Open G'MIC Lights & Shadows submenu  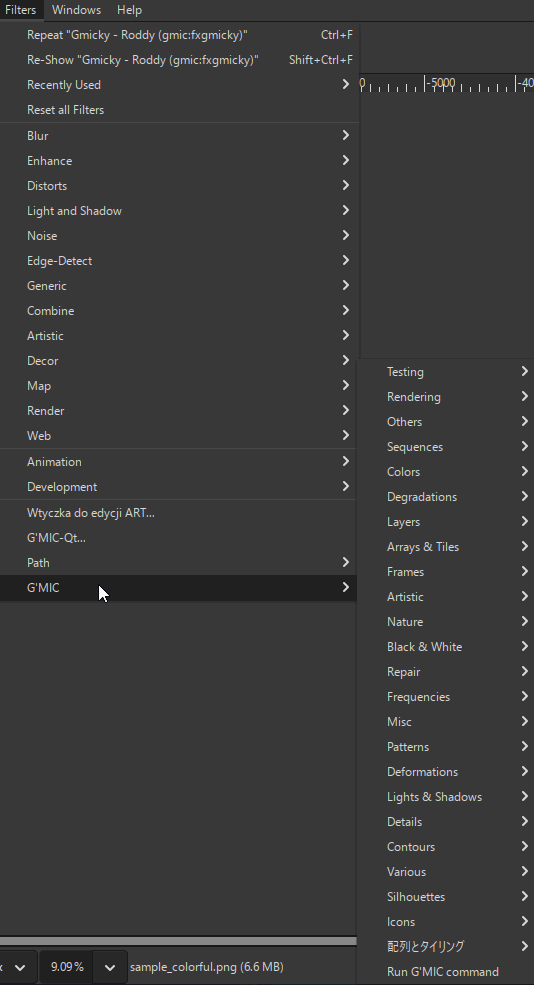[445, 797]
